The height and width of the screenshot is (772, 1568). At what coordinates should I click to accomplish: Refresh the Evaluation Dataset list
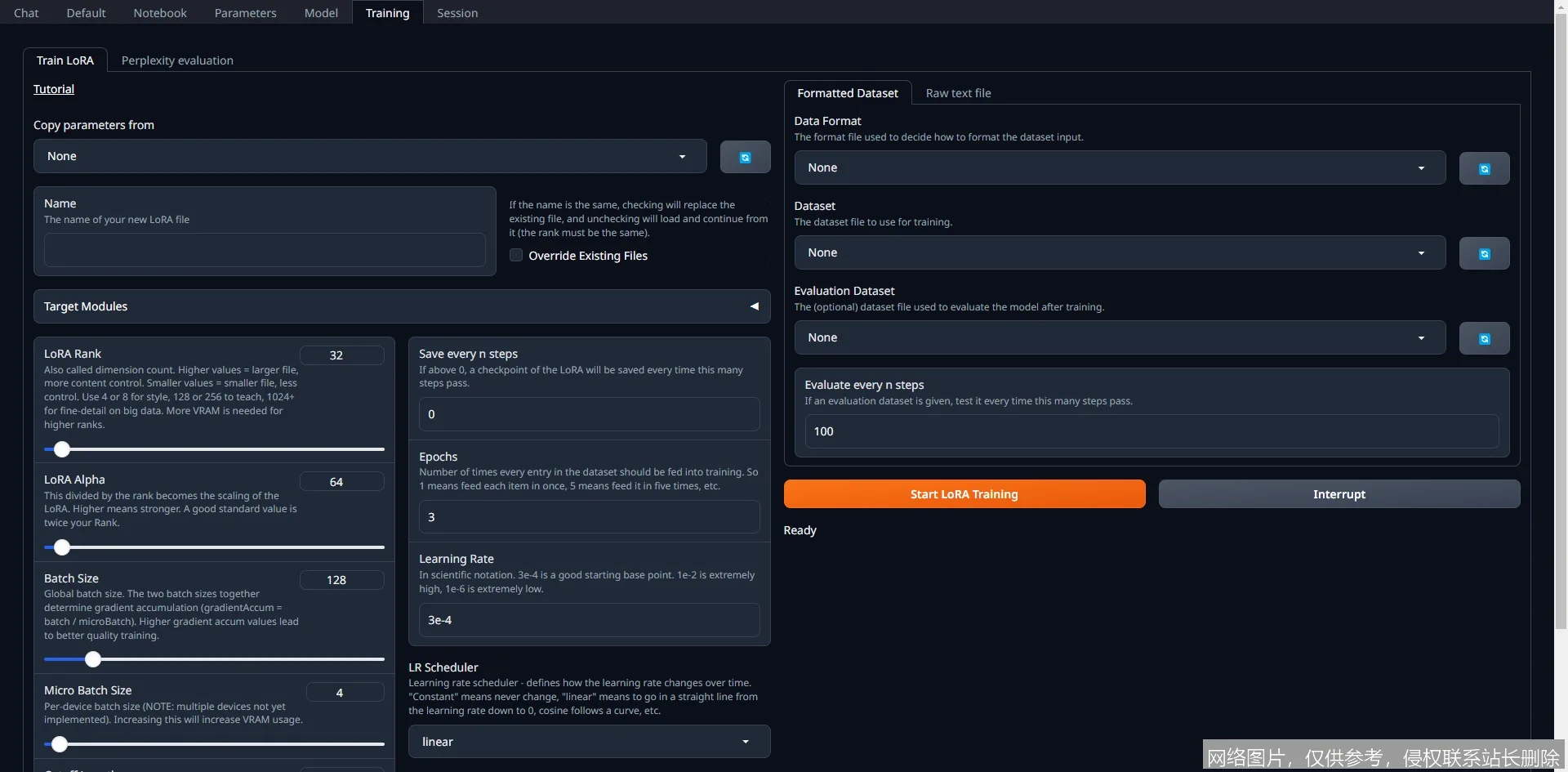(1484, 338)
